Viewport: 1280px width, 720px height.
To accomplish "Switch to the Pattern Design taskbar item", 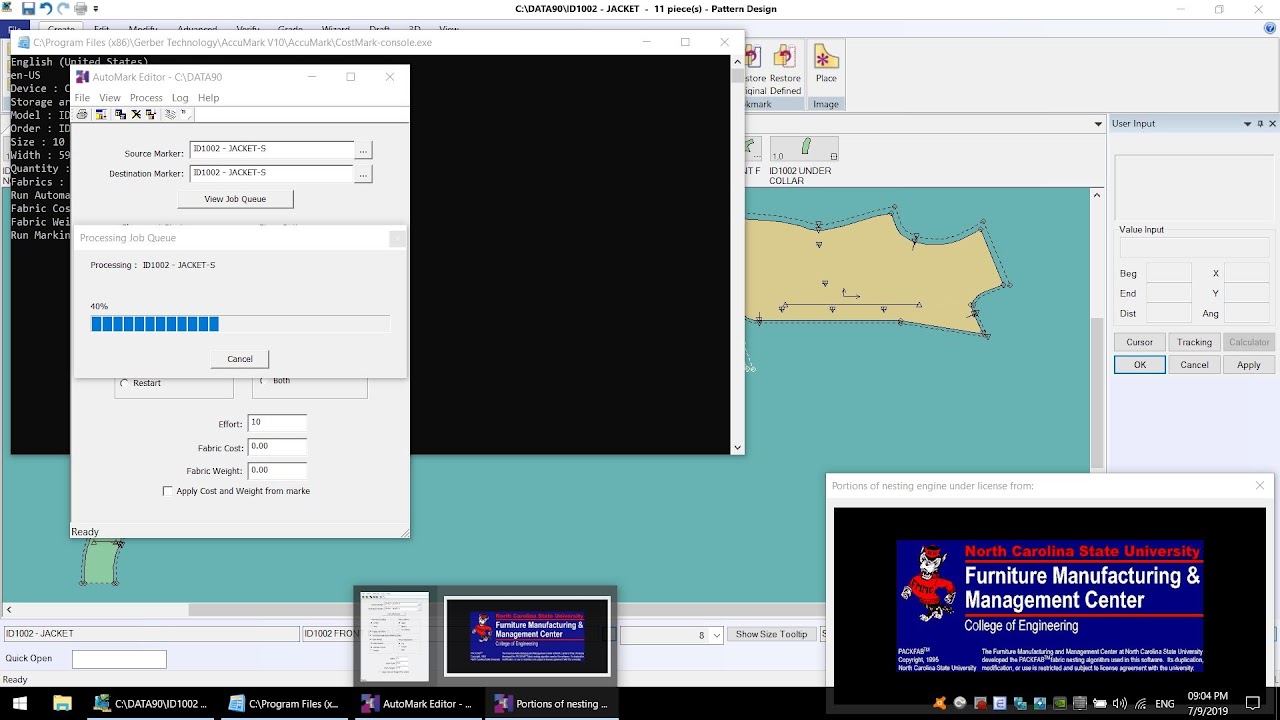I will click(150, 704).
